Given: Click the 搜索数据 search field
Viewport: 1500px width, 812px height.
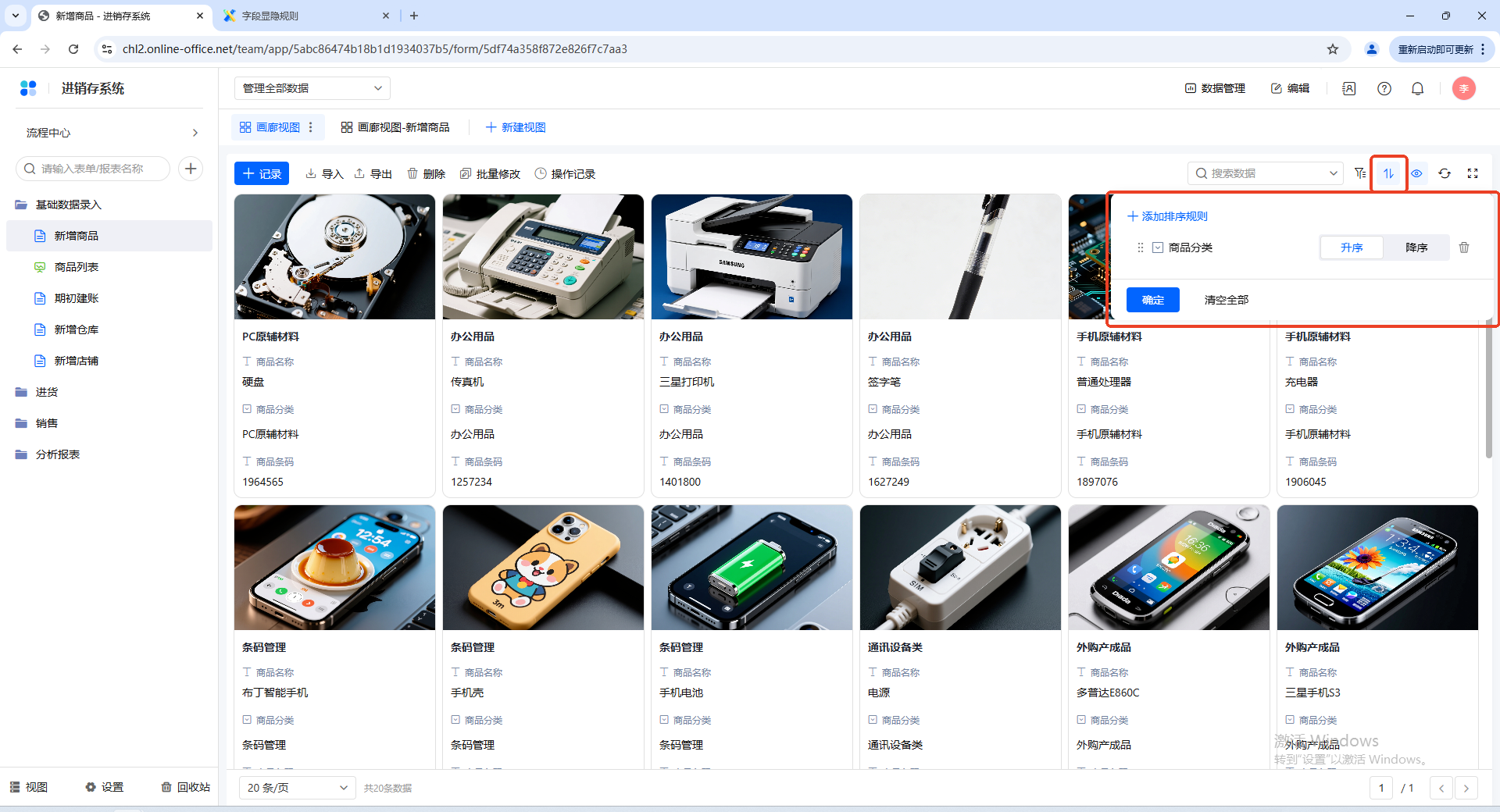Looking at the screenshot, I should click(1258, 173).
